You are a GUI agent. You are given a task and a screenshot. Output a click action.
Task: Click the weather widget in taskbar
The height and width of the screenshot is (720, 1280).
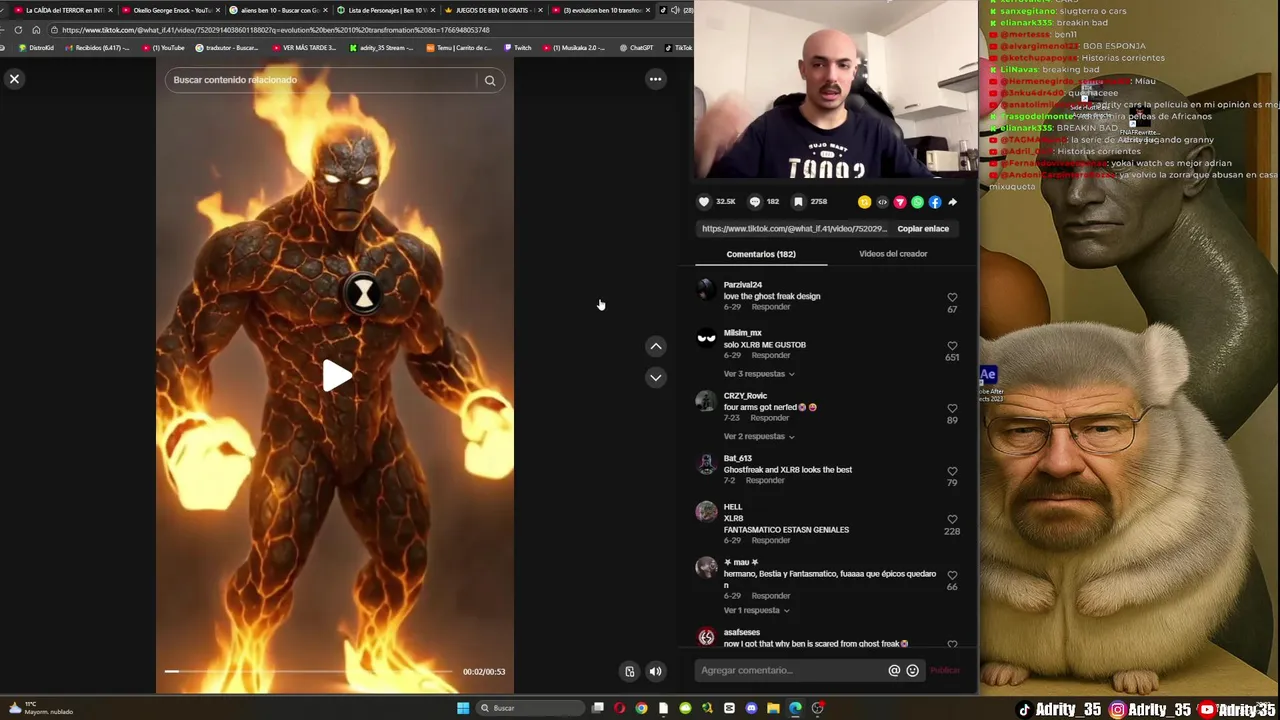point(42,708)
